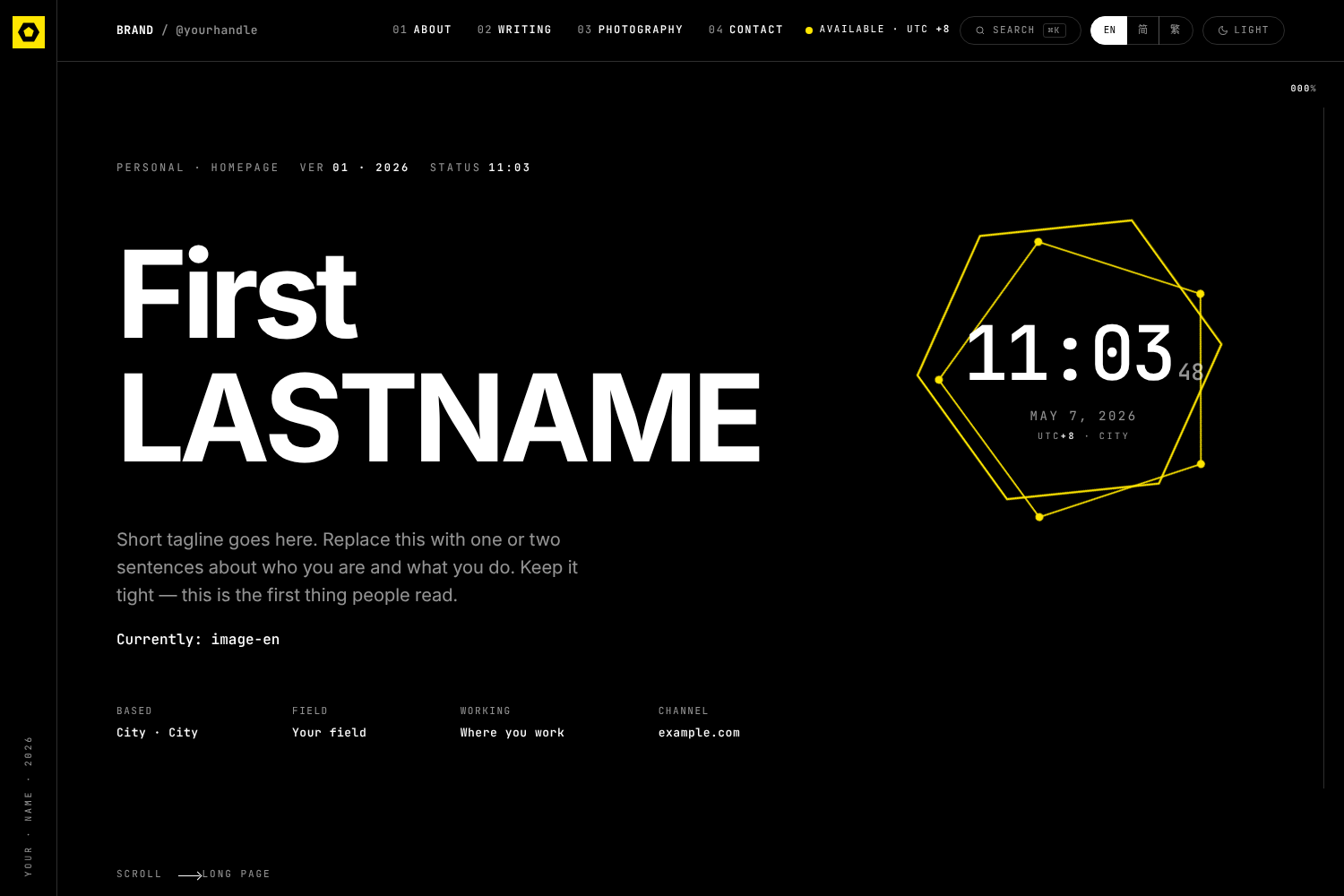
Task: Click the search magnifier icon
Action: tap(980, 30)
